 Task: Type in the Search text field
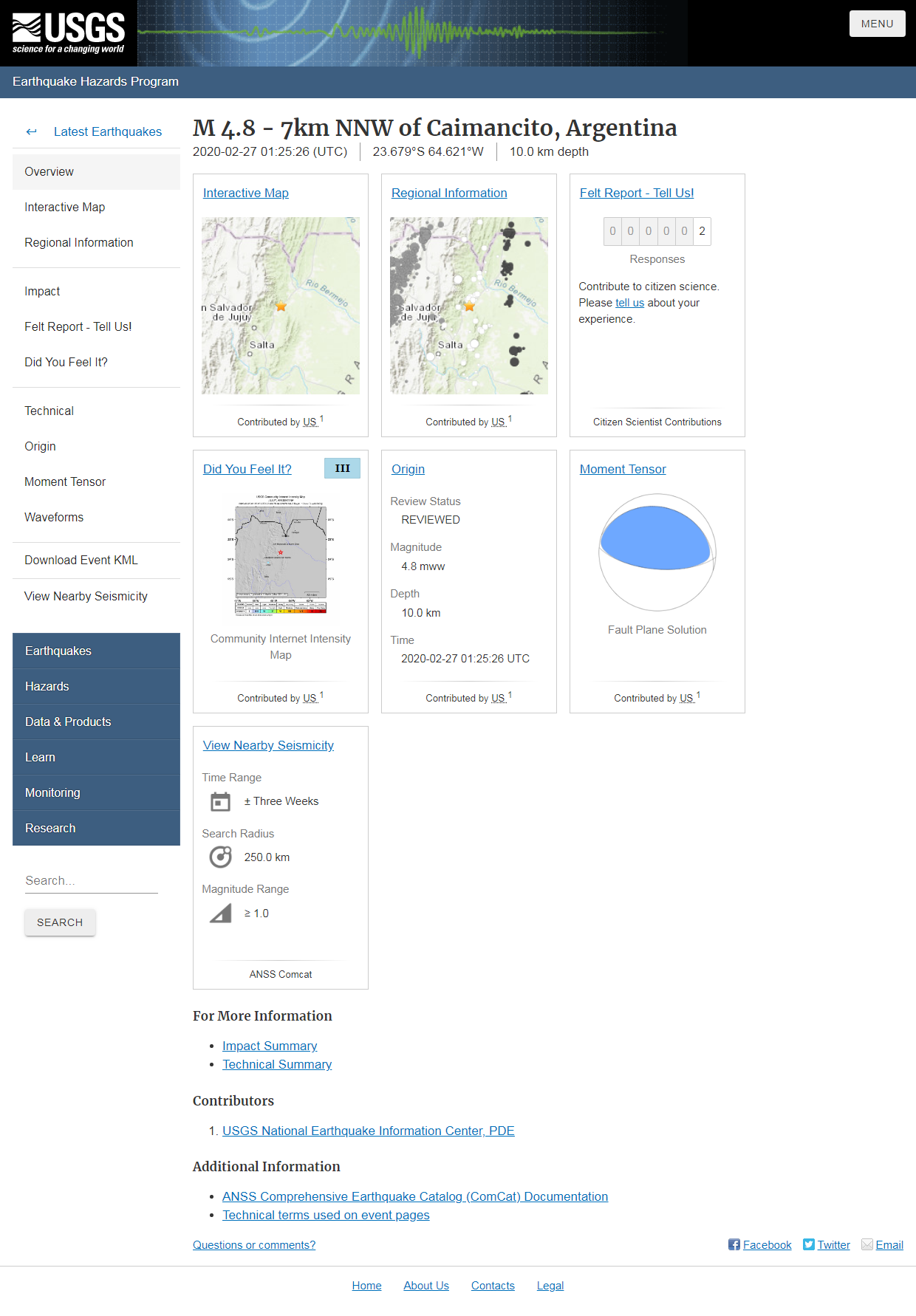[91, 880]
